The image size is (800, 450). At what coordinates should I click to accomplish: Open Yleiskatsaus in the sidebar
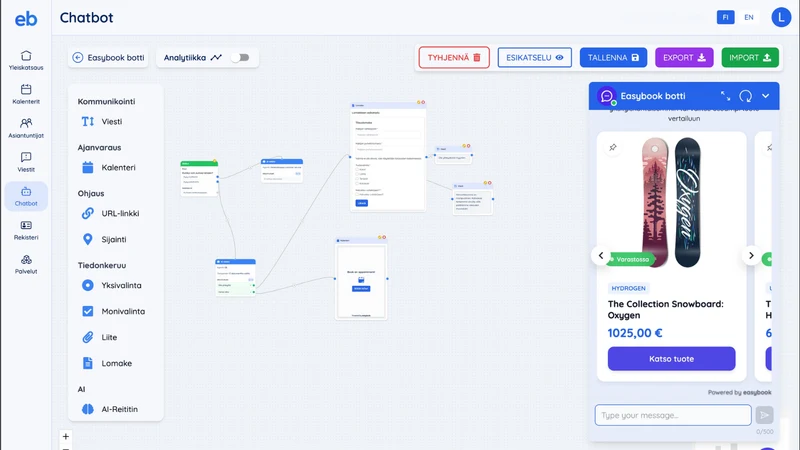[x=26, y=60]
